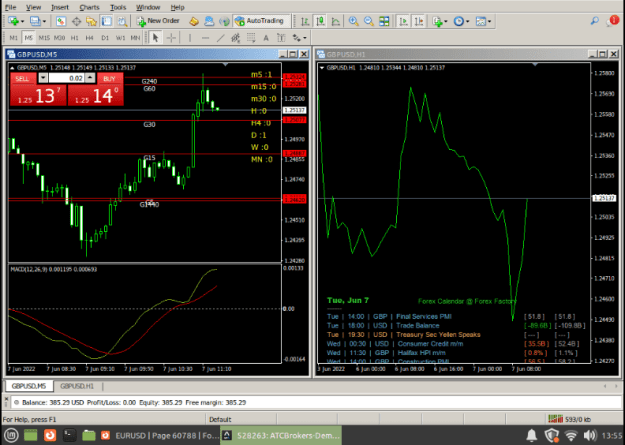Toggle Chart Shift icon
This screenshot has width=625, height=445.
(419, 21)
